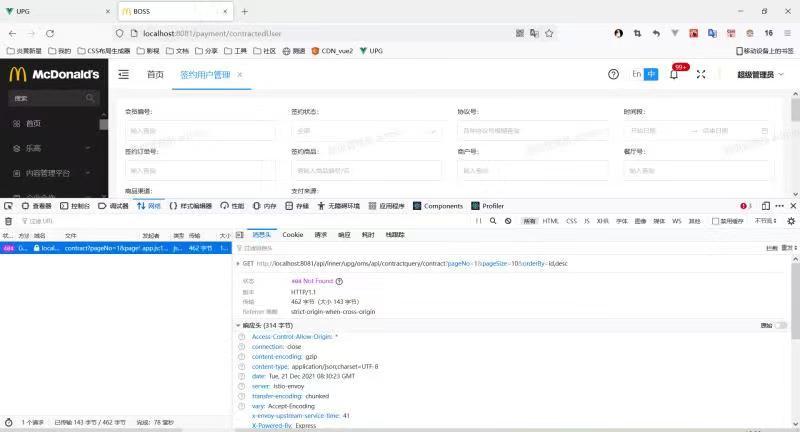800x432 pixels.
Task: Click the filter URL input in network panel
Action: click(x=245, y=221)
